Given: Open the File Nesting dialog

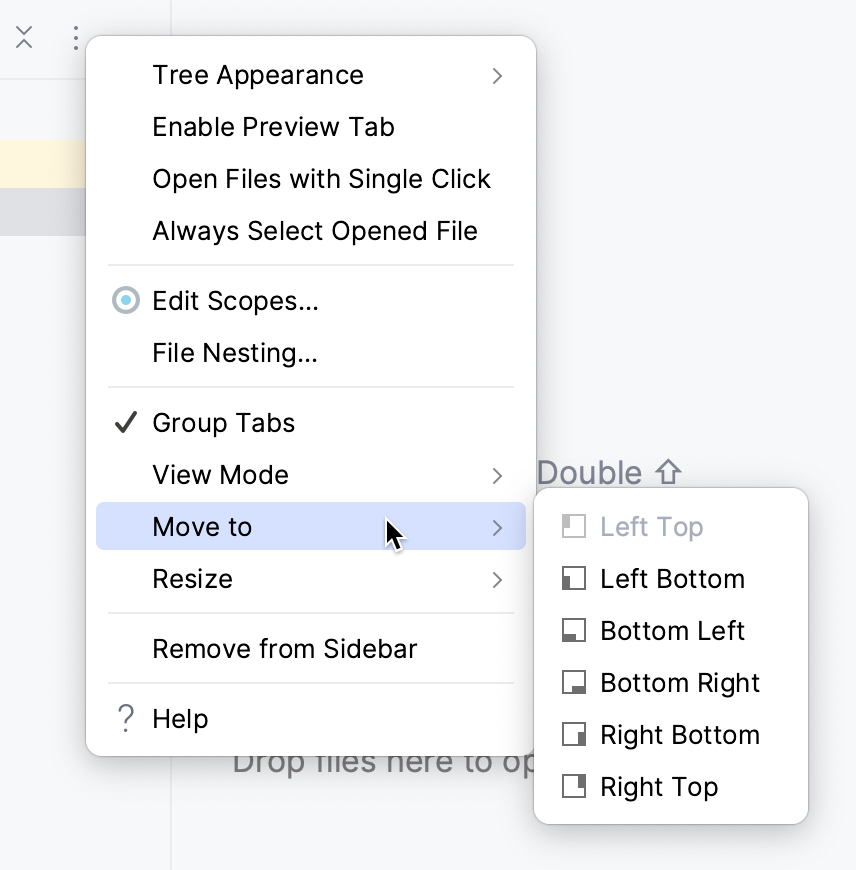Looking at the screenshot, I should (234, 353).
